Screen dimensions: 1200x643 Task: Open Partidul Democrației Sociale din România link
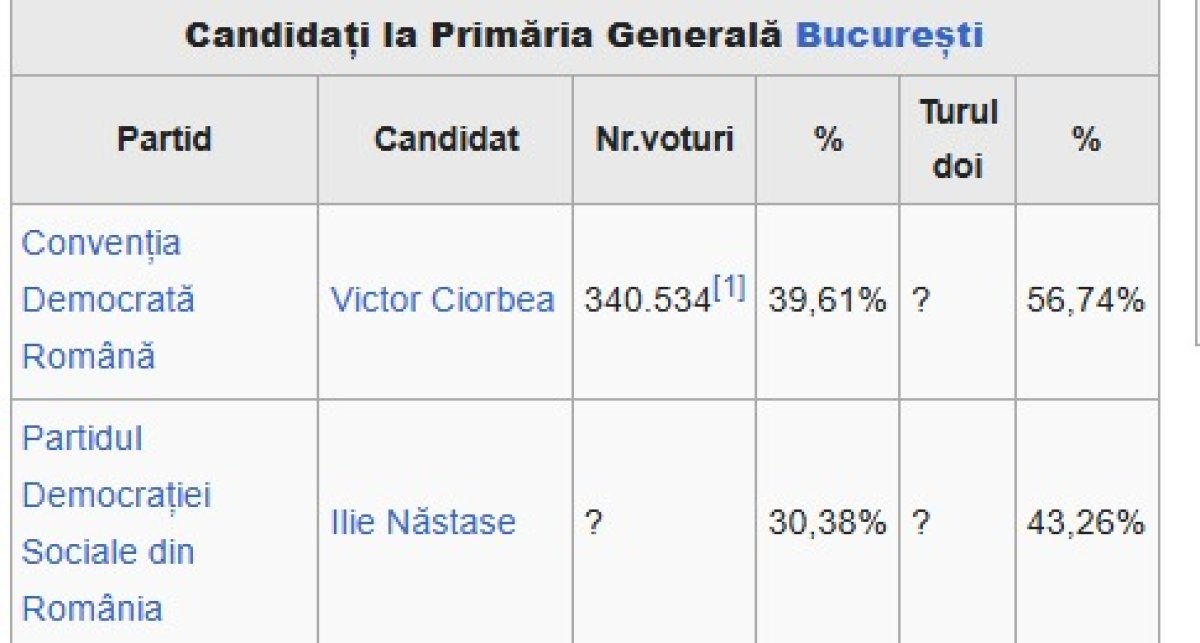(116, 523)
